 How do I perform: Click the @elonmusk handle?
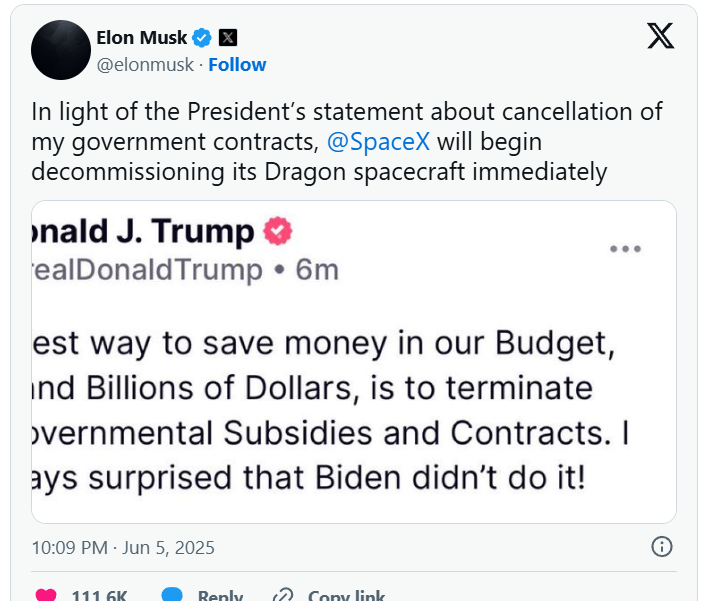coord(145,65)
